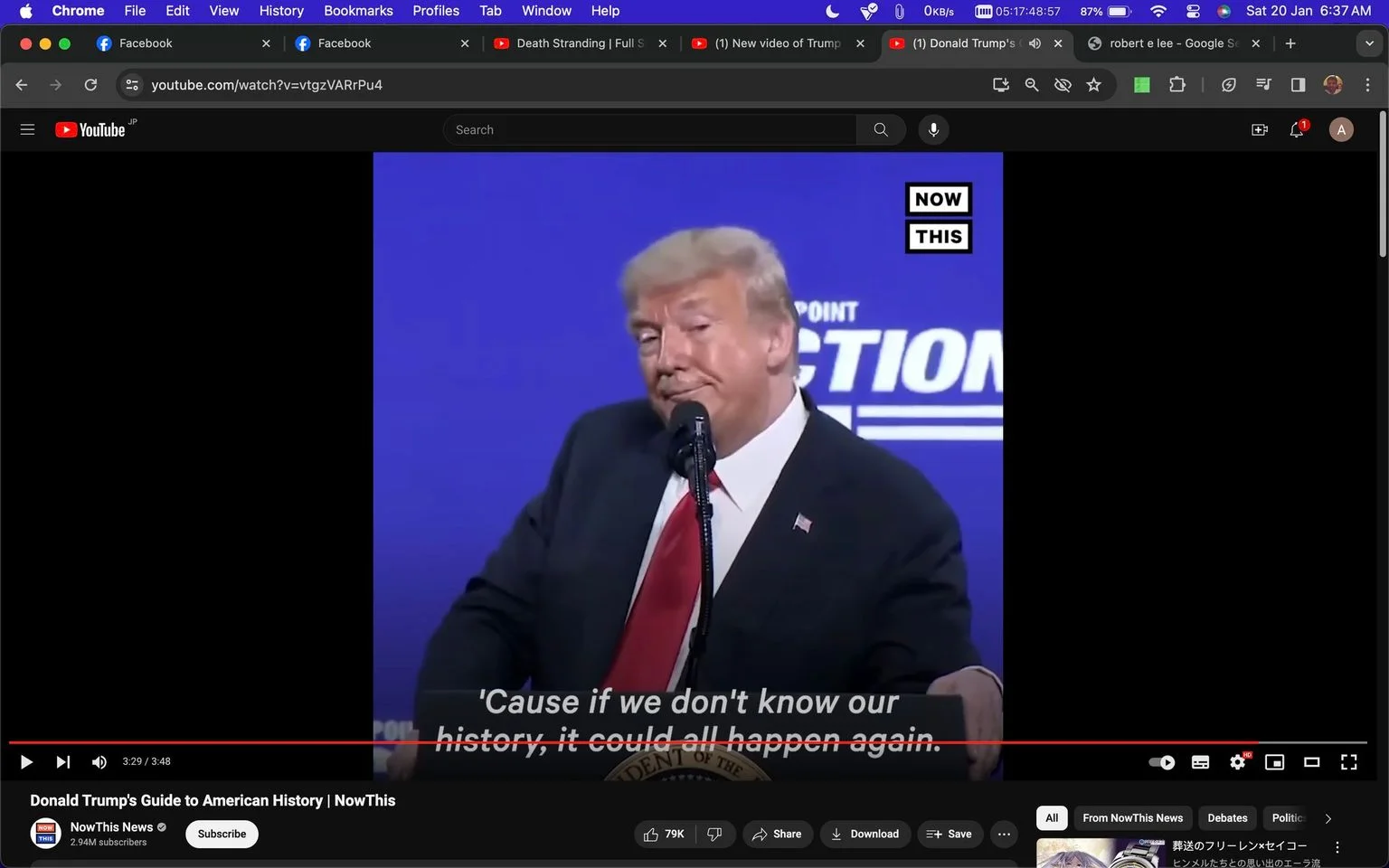Switch to Death Stranding tab
1389x868 pixels.
pyautogui.click(x=580, y=43)
